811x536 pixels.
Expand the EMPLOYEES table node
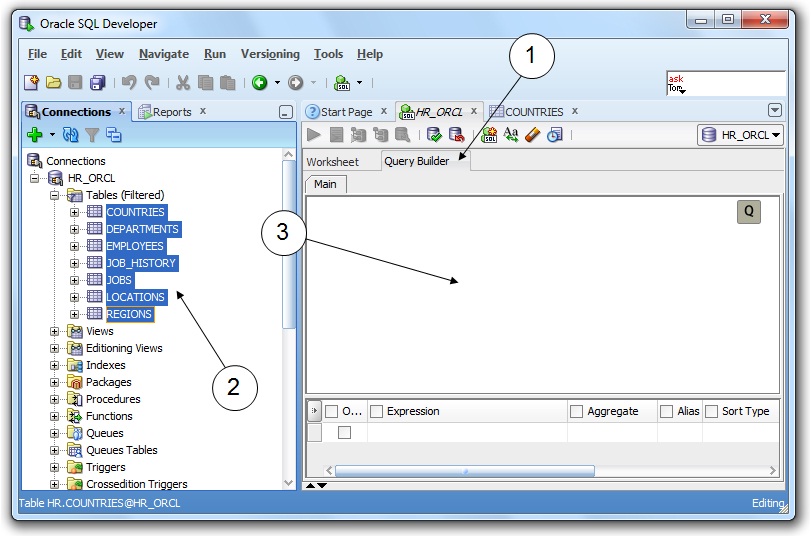pos(74,247)
